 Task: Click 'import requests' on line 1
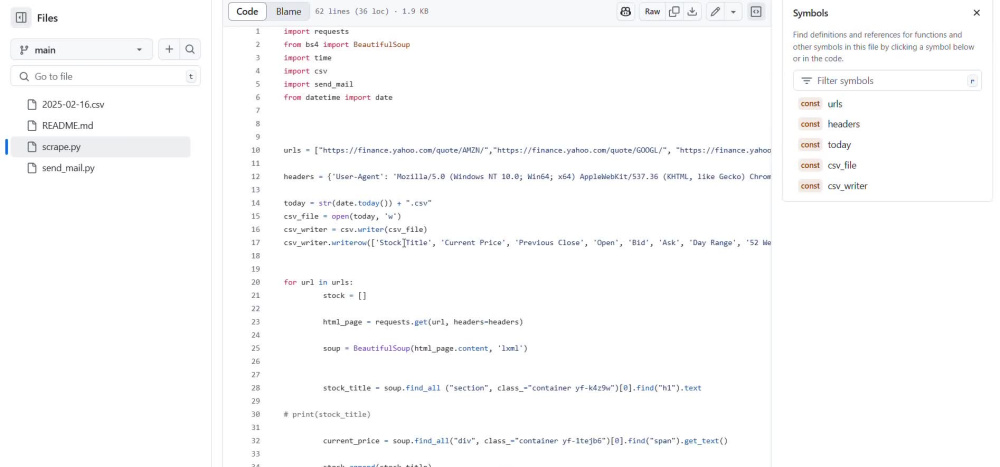tap(316, 31)
